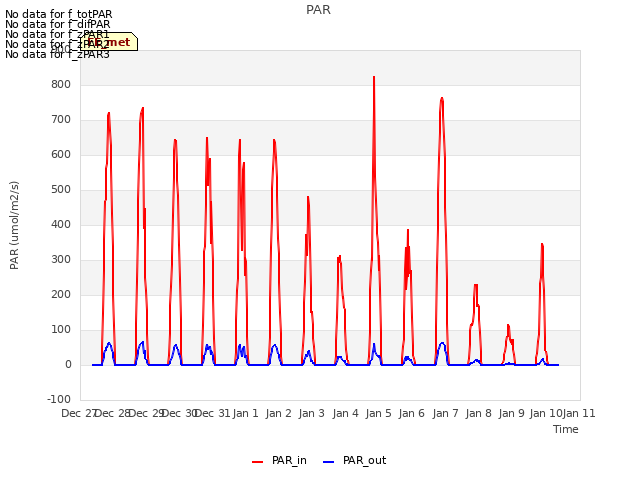
Task: Click the Jan 4 x-axis tick label
Action: click(345, 413)
